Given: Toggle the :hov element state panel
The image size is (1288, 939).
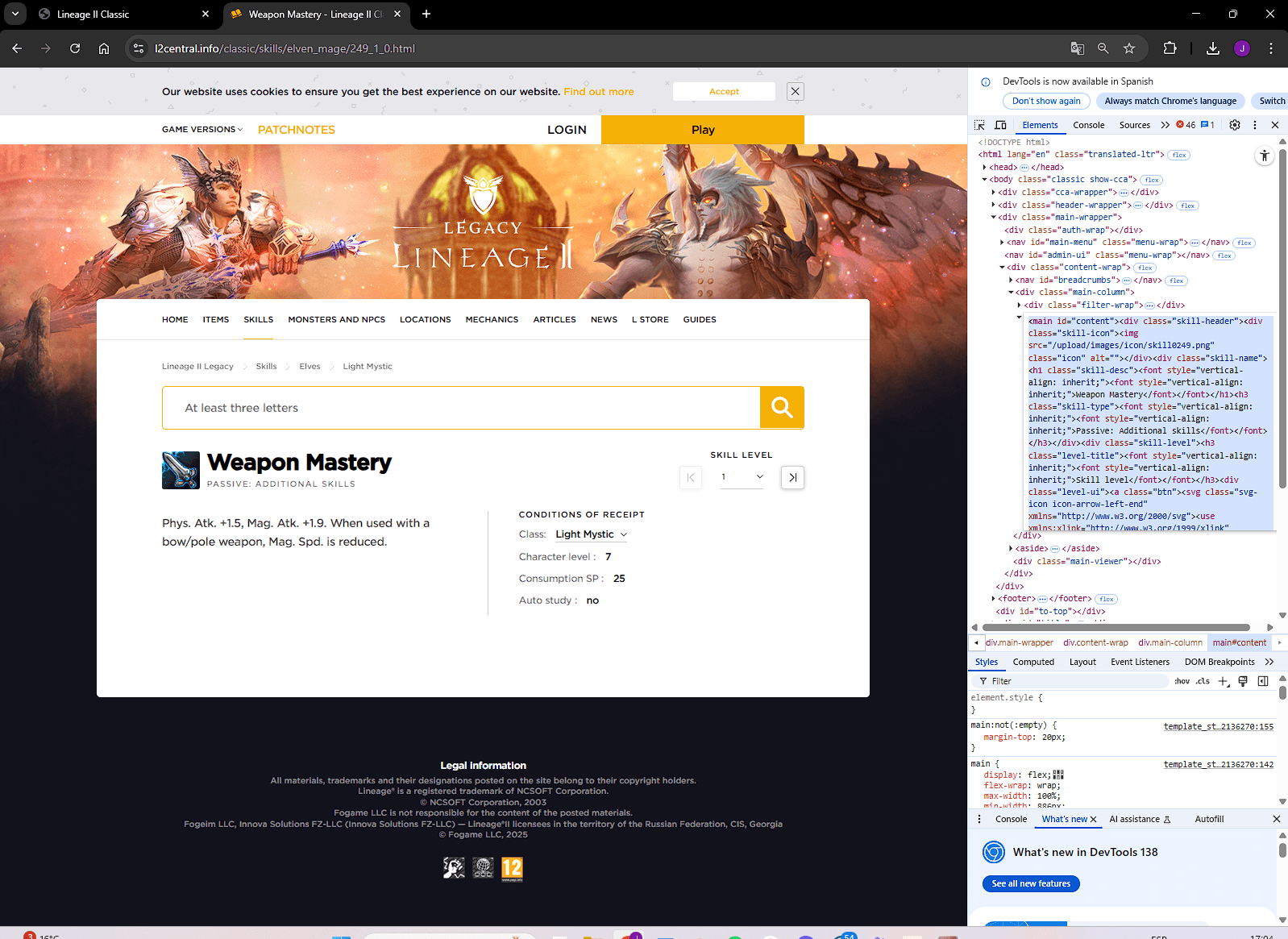Looking at the screenshot, I should [x=1182, y=681].
